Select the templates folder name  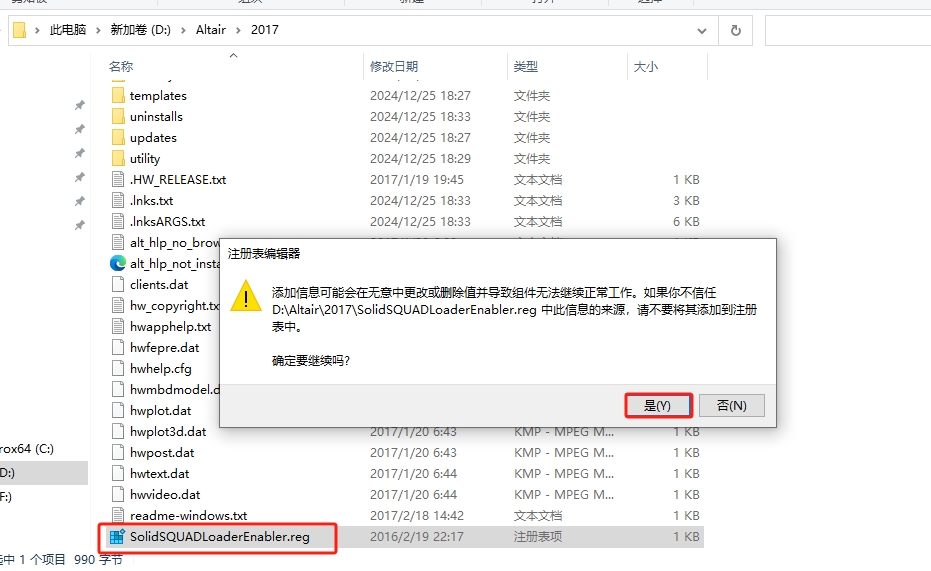158,96
